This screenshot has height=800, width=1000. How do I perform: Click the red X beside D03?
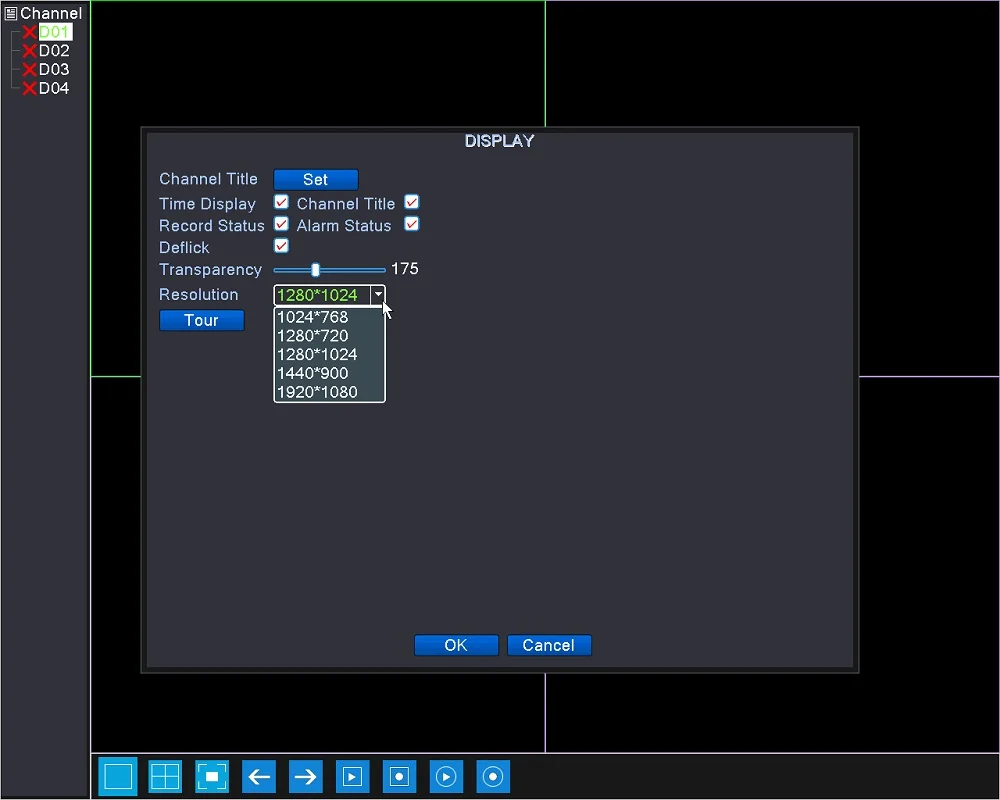[x=29, y=70]
